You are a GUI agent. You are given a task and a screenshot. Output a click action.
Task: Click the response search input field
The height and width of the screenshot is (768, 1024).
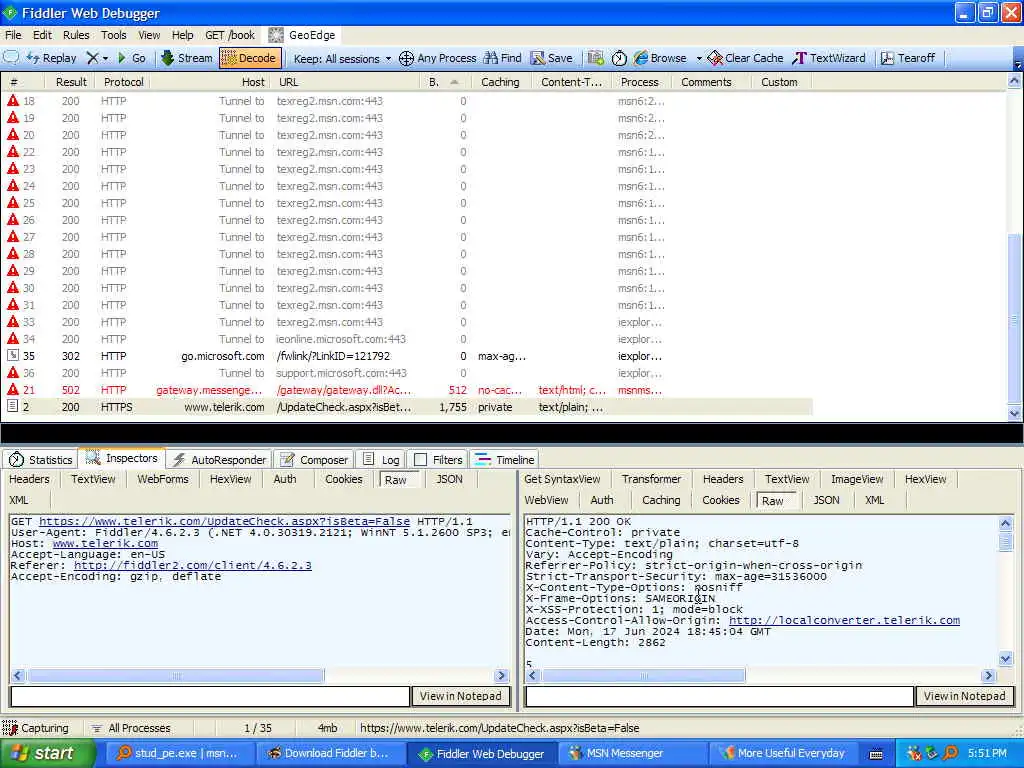tap(719, 696)
